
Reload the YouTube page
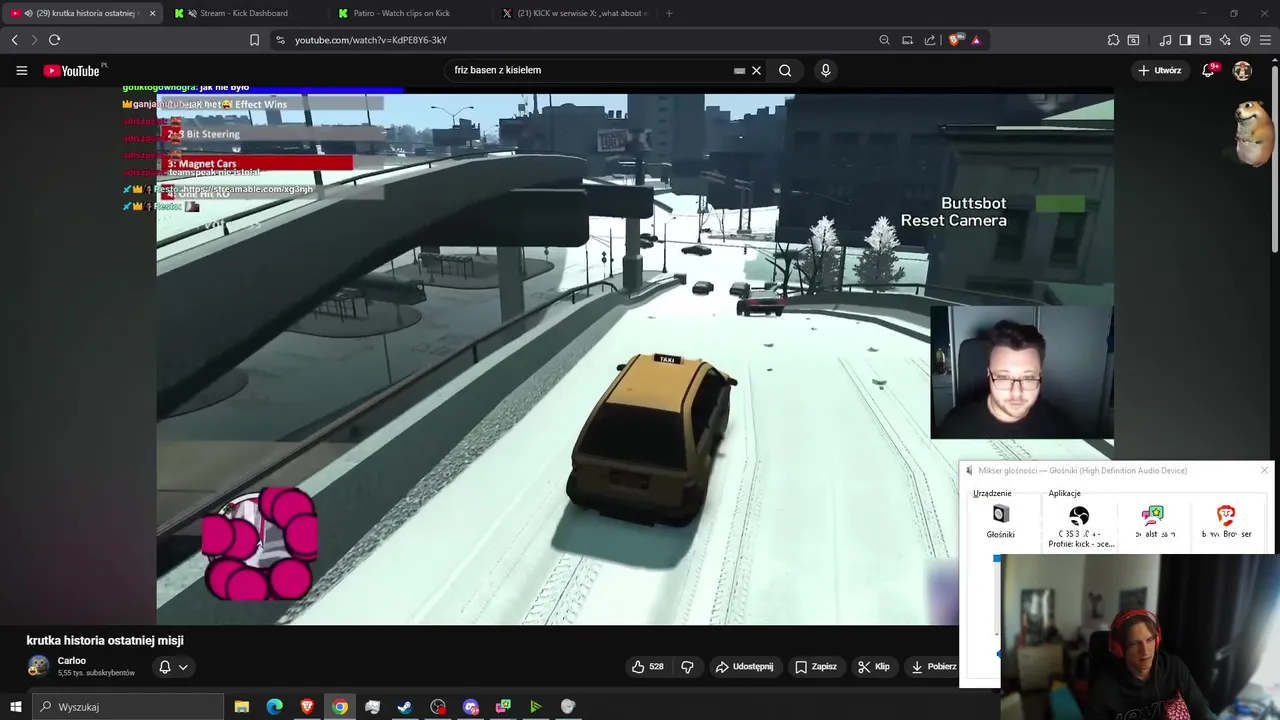tap(54, 40)
